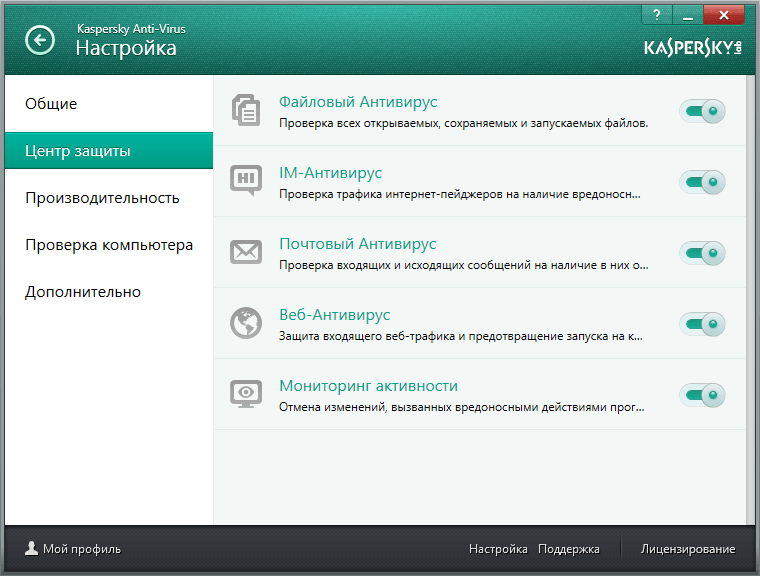The width and height of the screenshot is (760, 576).
Task: Toggle the Файловый Антивирус switch
Action: [x=702, y=111]
